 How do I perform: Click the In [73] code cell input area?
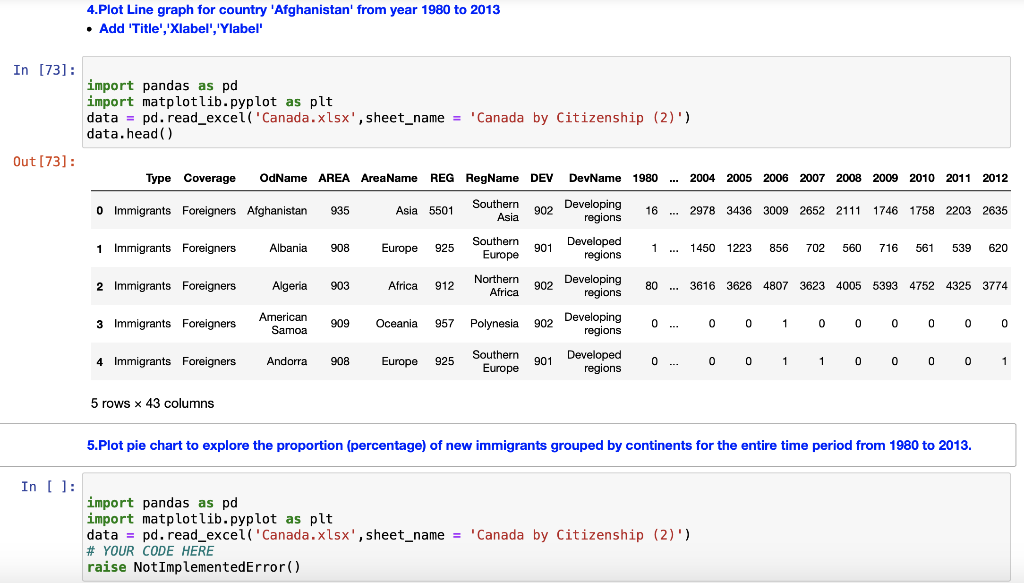pos(546,102)
